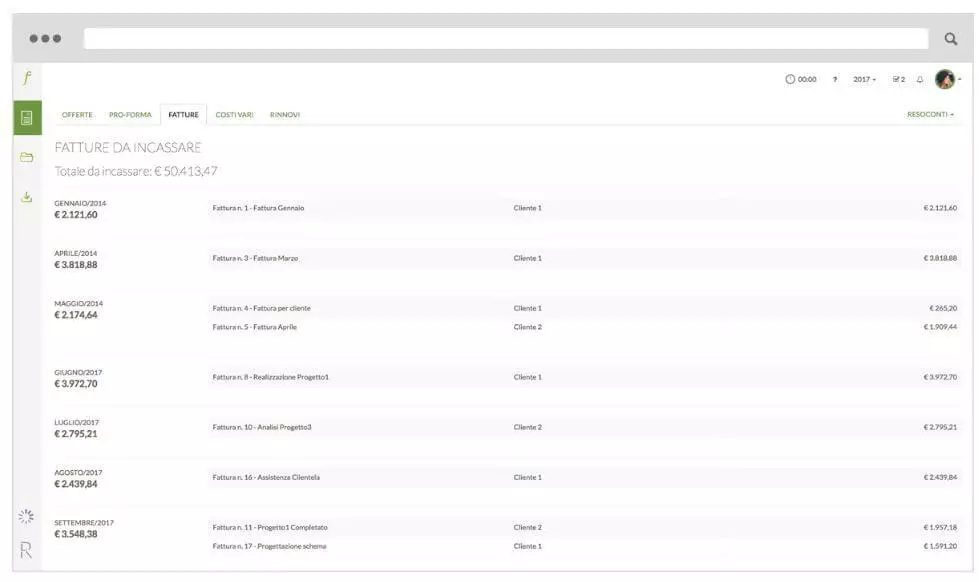Switch to the Pro-Forma tab
This screenshot has width=979, height=582.
point(130,114)
